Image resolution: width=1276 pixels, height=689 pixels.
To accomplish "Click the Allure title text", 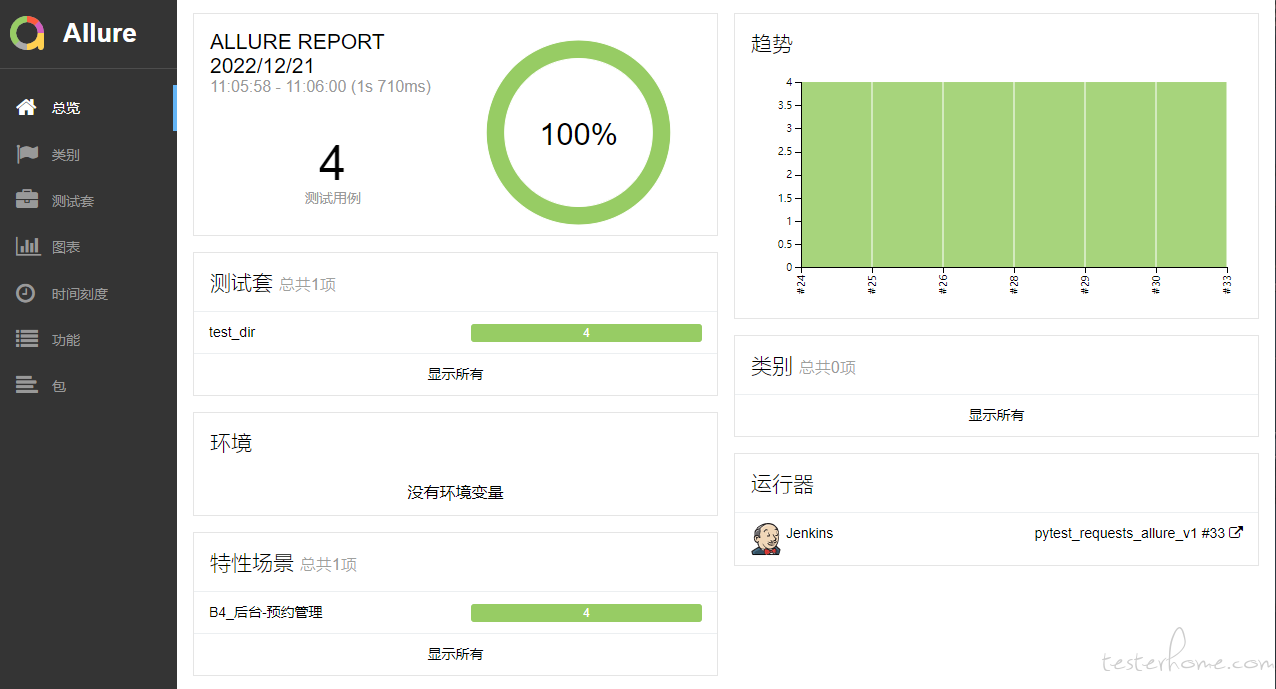I will (x=100, y=33).
